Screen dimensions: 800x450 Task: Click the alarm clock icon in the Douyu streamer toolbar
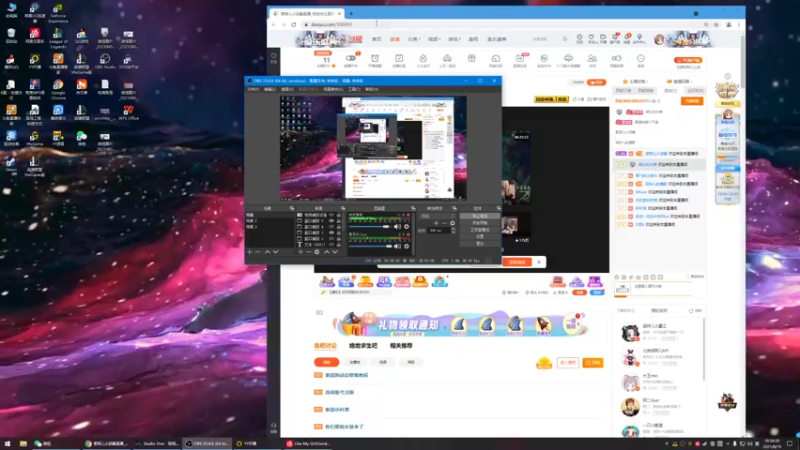375,58
